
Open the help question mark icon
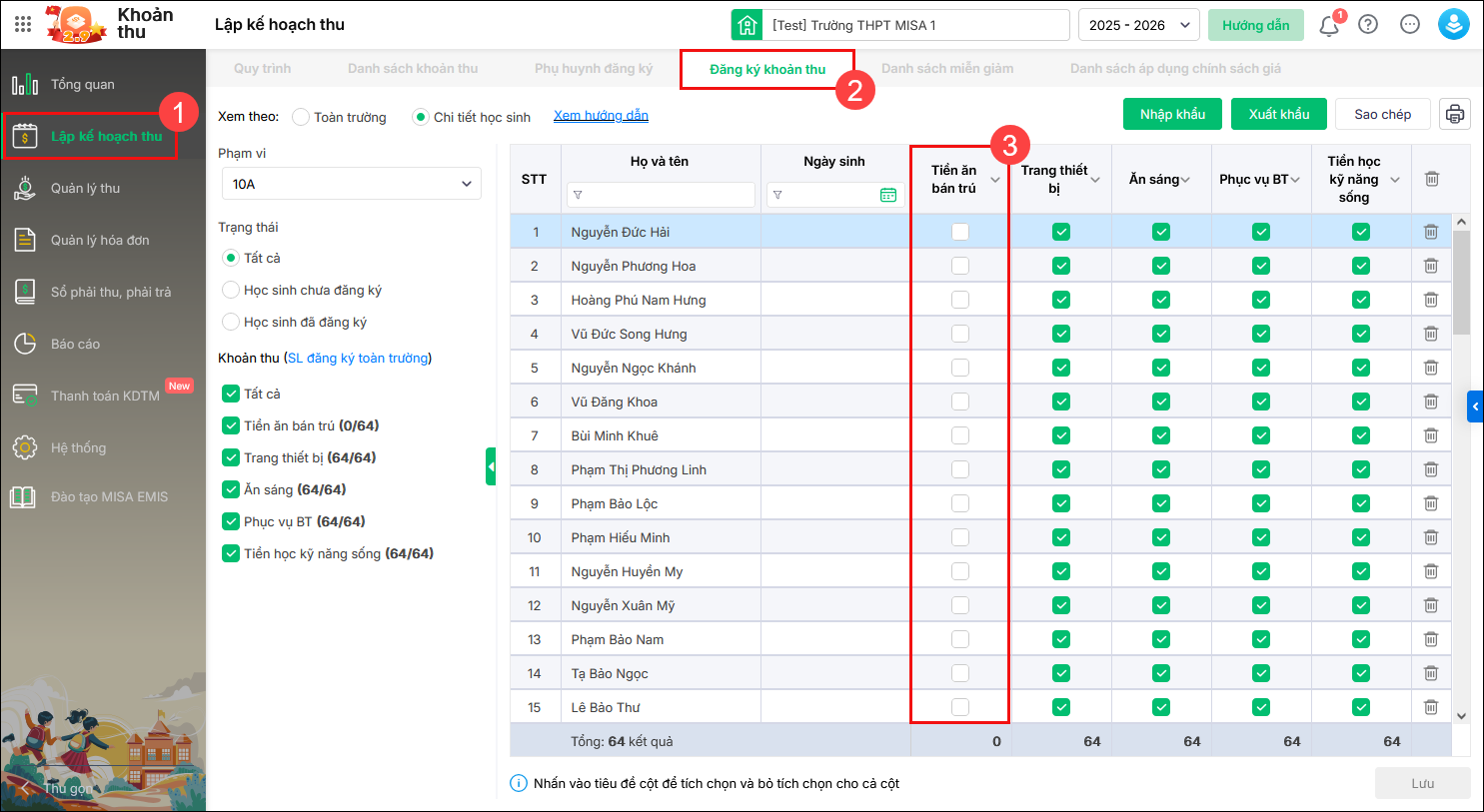[x=1368, y=25]
